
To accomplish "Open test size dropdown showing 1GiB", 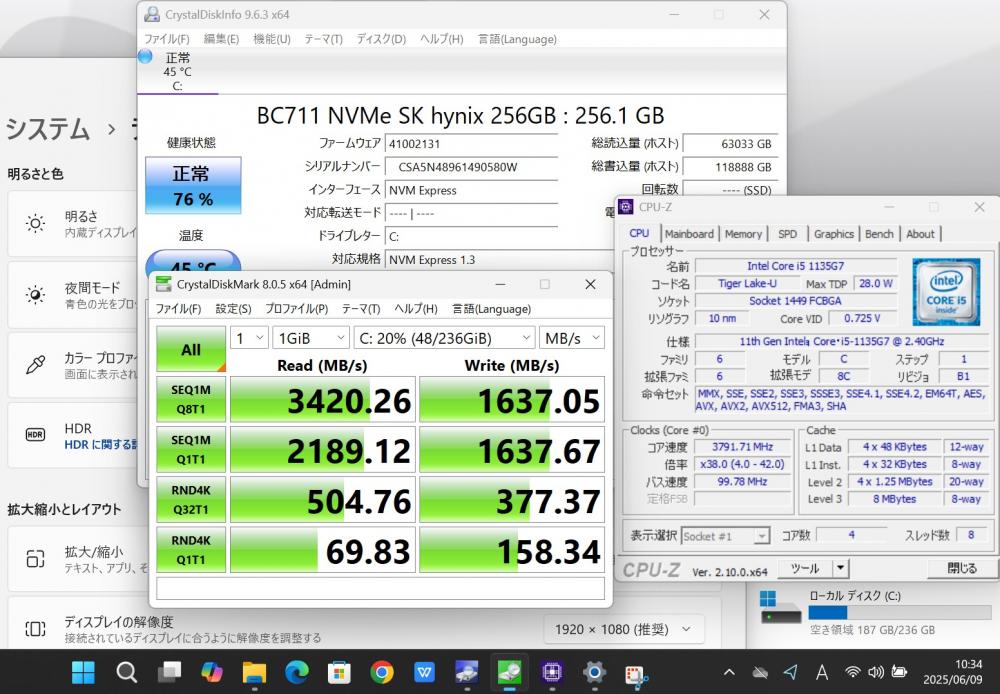I will click(x=311, y=338).
